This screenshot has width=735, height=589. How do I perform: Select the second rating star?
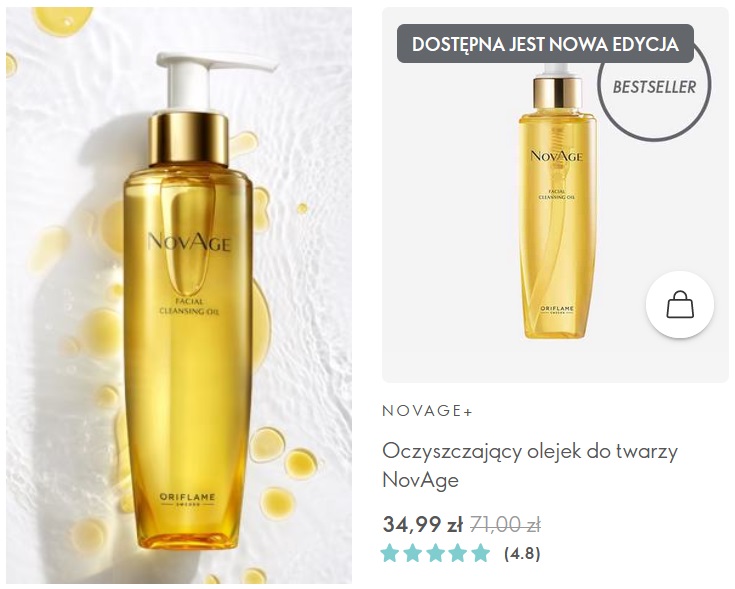pyautogui.click(x=412, y=553)
